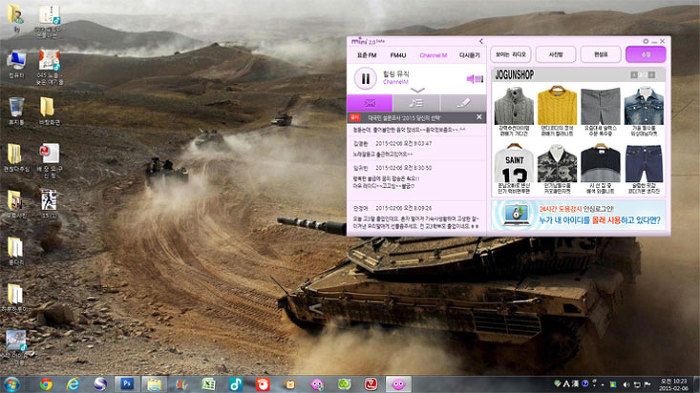
Task: Open the music note playlist tab
Action: 416,103
